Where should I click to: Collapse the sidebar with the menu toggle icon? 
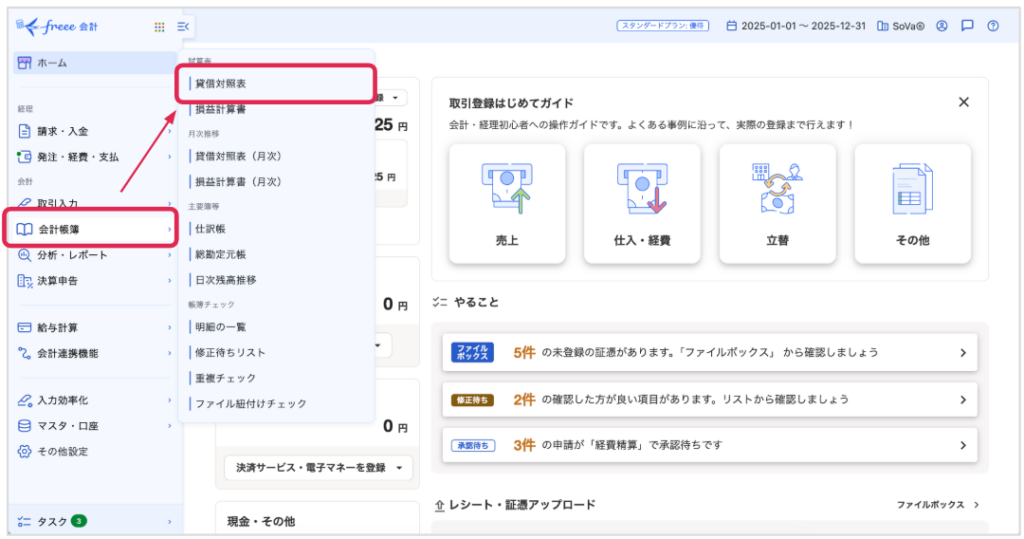point(182,27)
